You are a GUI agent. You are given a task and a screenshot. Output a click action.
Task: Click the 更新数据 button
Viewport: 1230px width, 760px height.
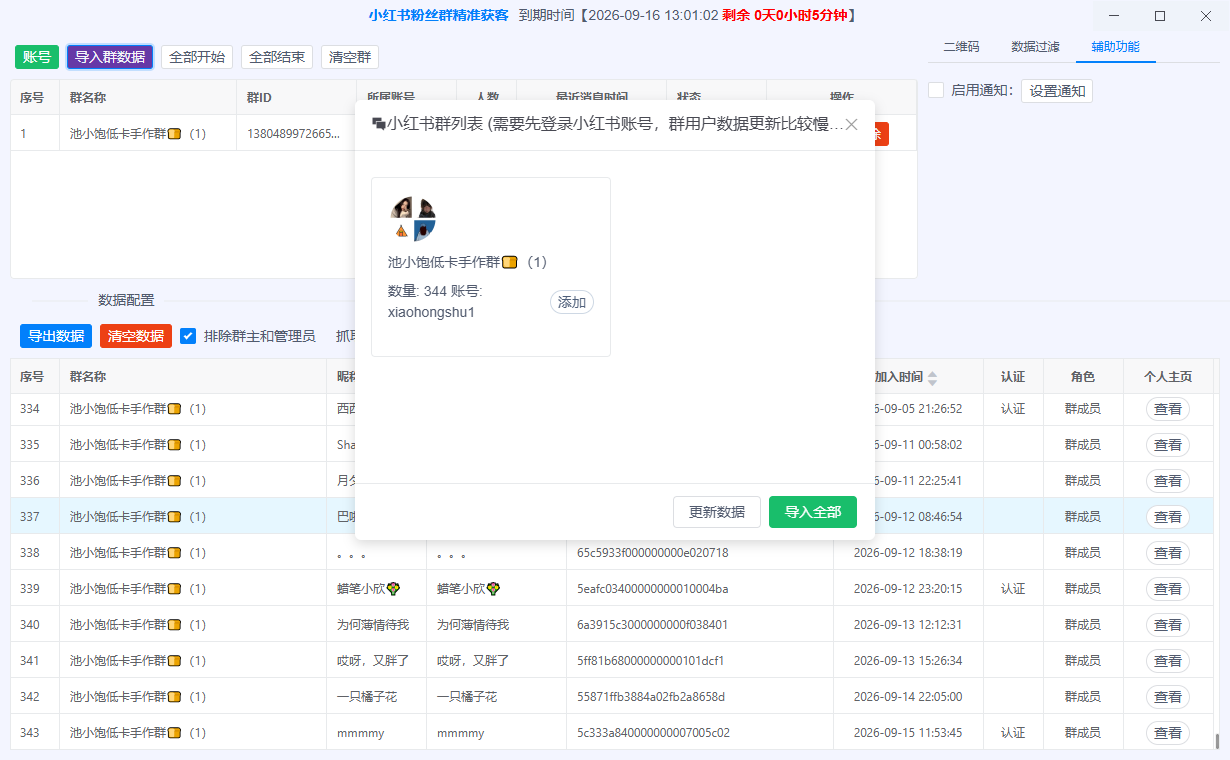pos(717,512)
